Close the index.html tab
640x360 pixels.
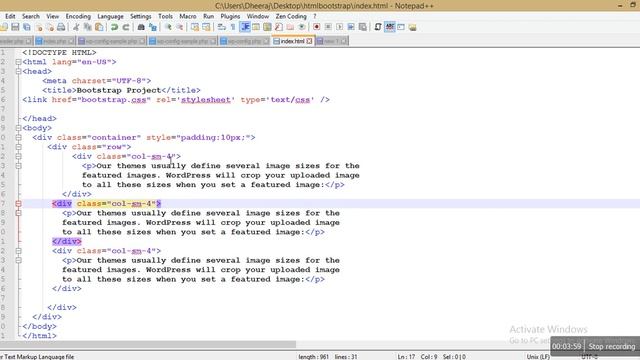[309, 41]
